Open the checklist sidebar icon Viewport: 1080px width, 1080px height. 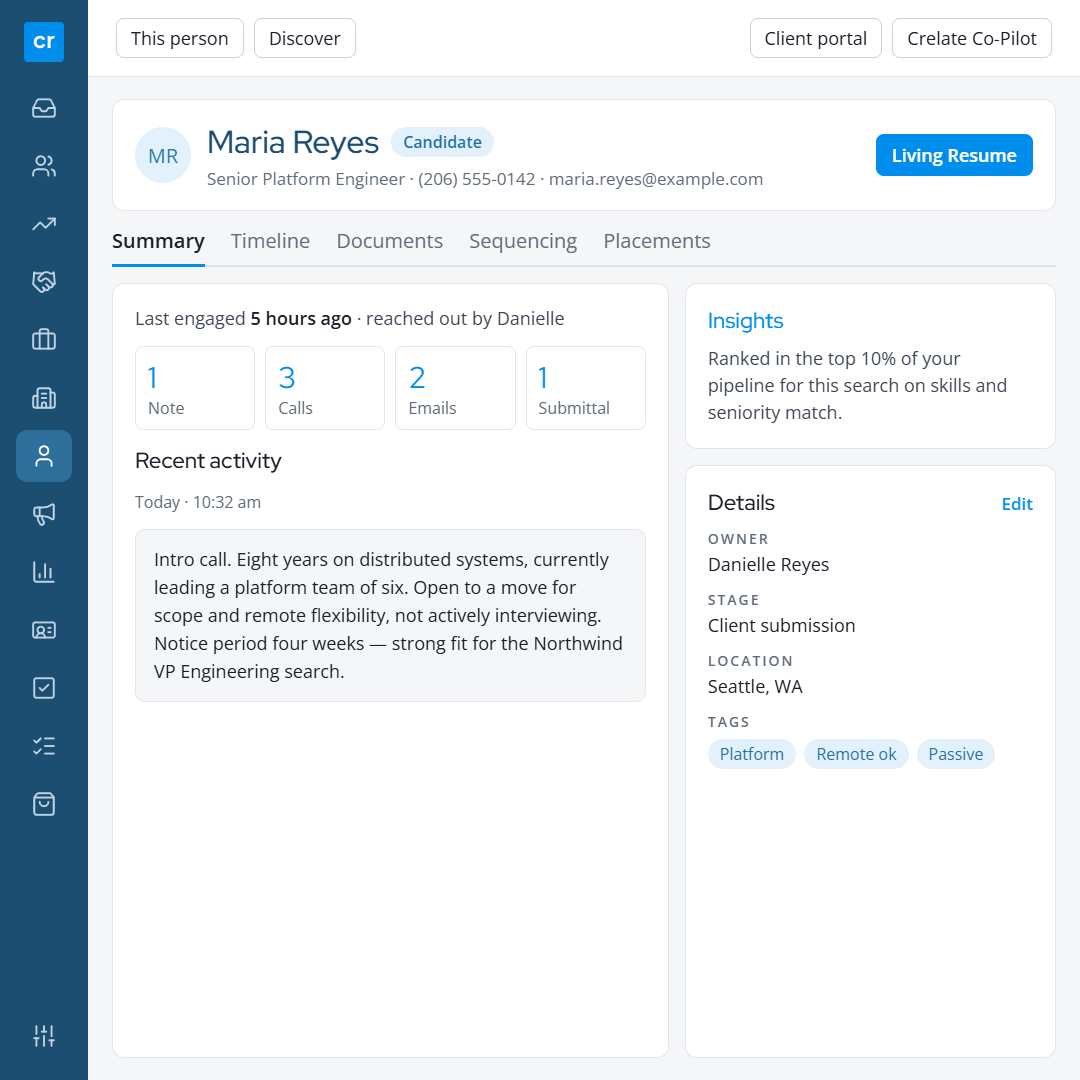click(x=44, y=746)
